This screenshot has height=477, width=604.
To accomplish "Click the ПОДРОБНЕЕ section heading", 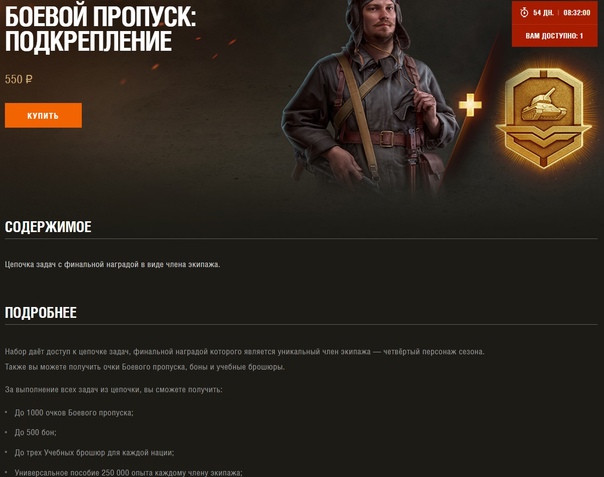I will point(40,312).
